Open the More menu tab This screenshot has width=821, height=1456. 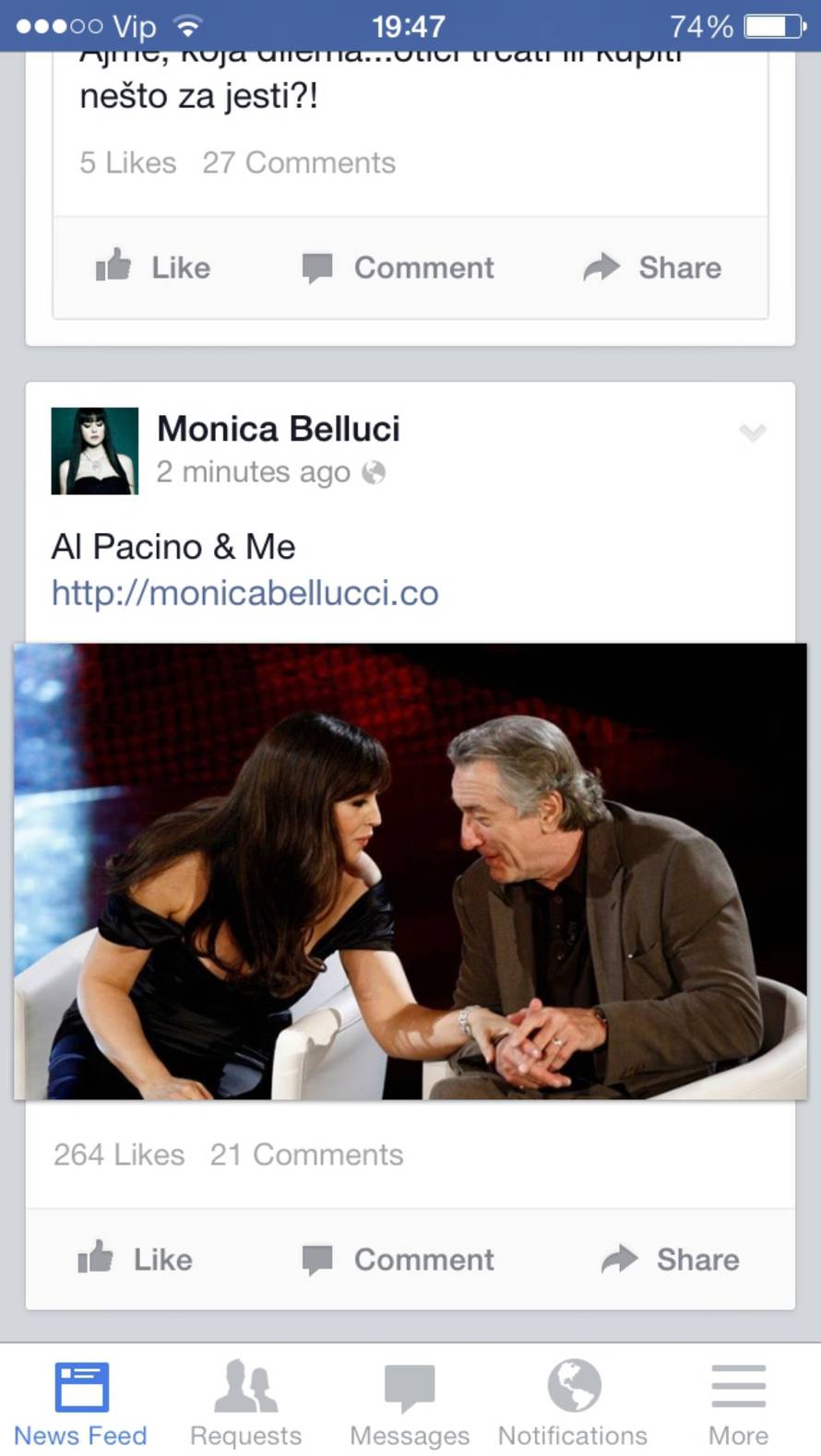(x=738, y=1403)
